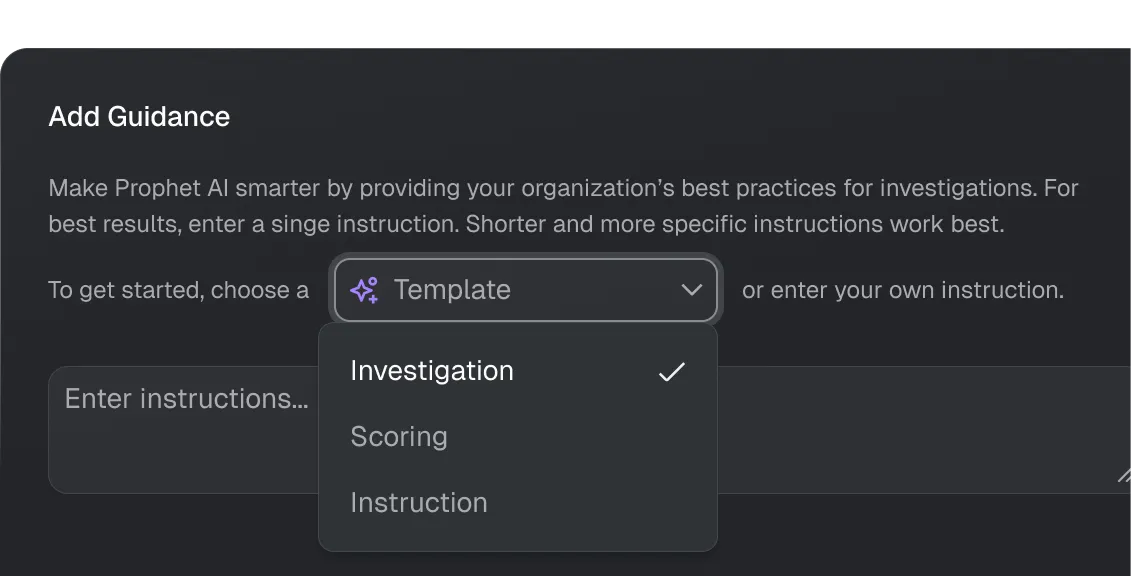
Task: Choose the Scoring template option
Action: [x=399, y=437]
